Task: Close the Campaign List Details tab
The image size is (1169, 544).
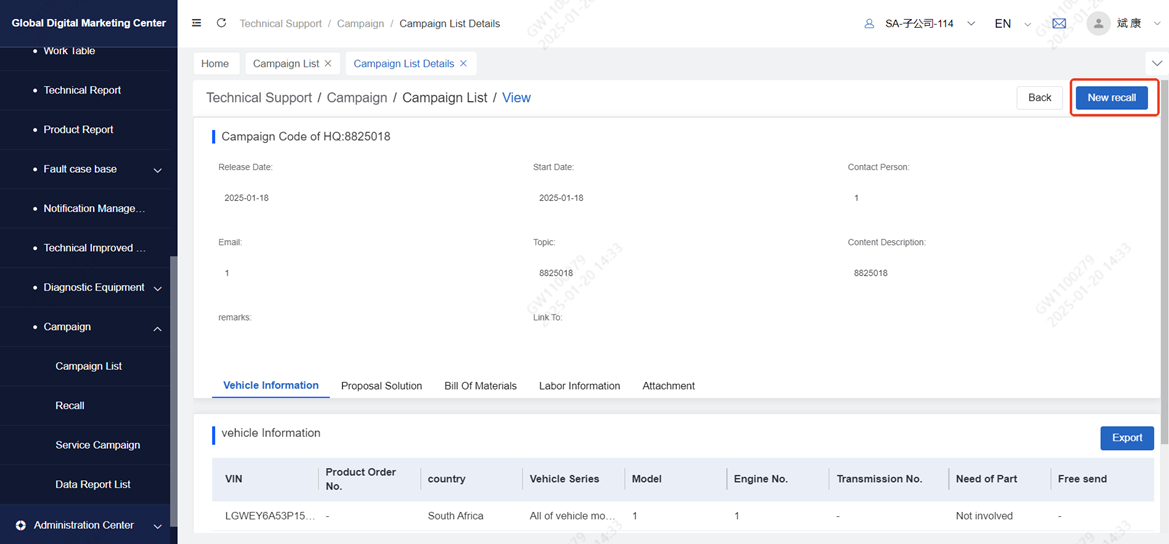Action: point(463,64)
